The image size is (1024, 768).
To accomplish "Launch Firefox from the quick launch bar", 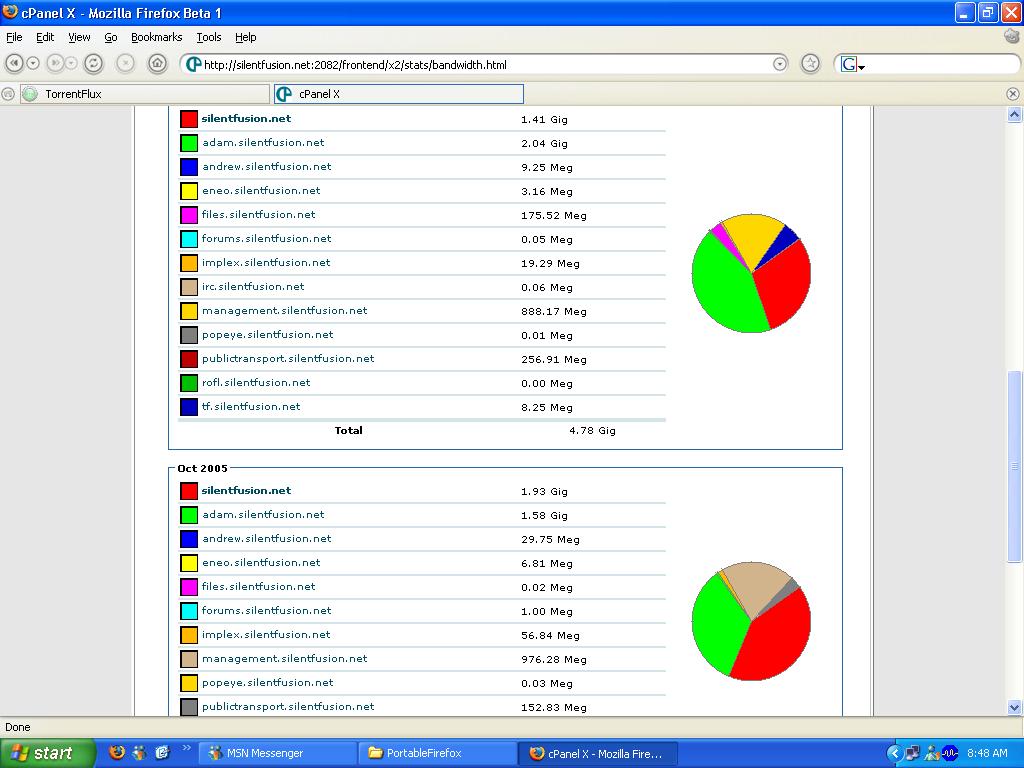I will point(117,753).
